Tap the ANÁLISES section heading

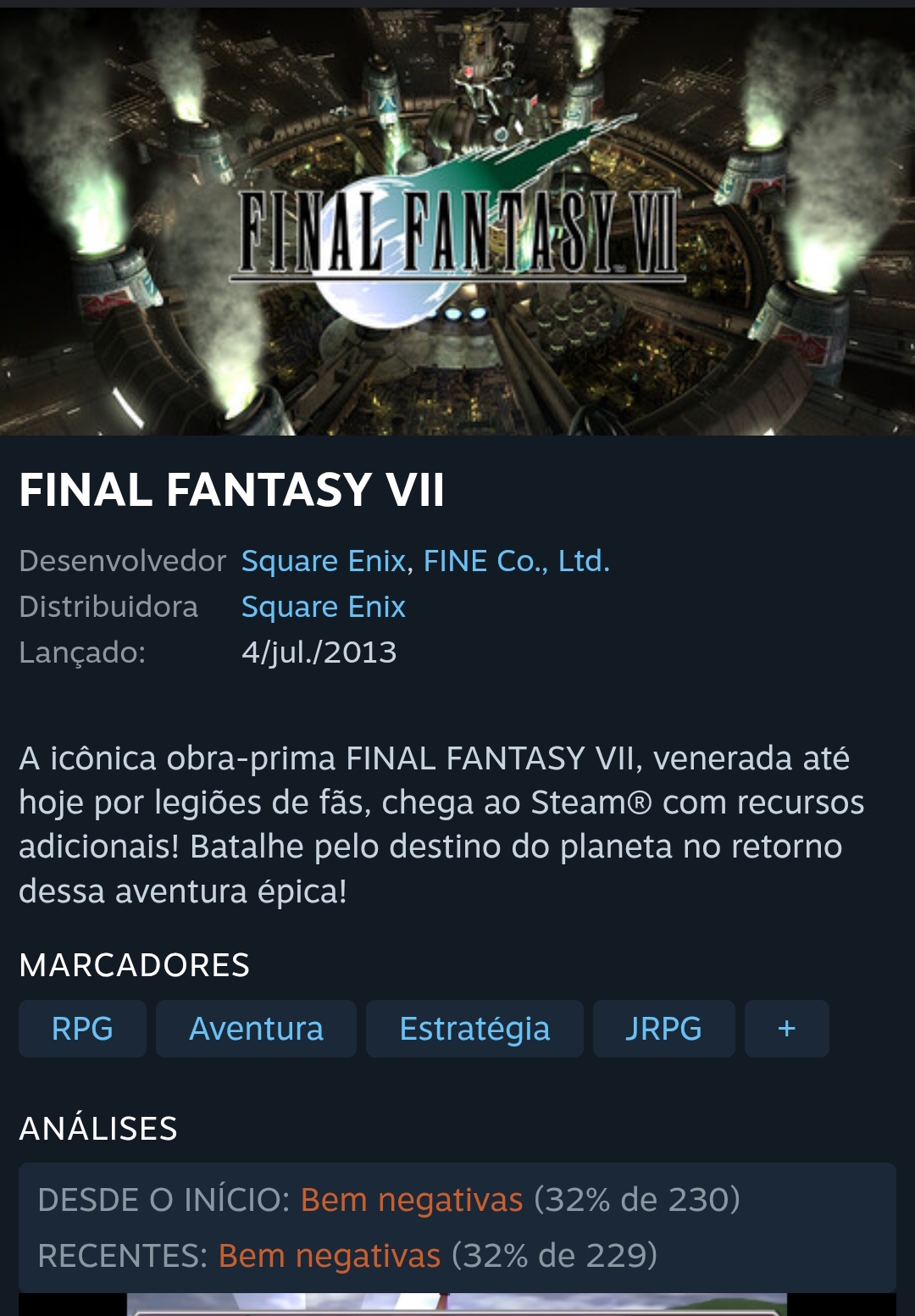pyautogui.click(x=98, y=1129)
